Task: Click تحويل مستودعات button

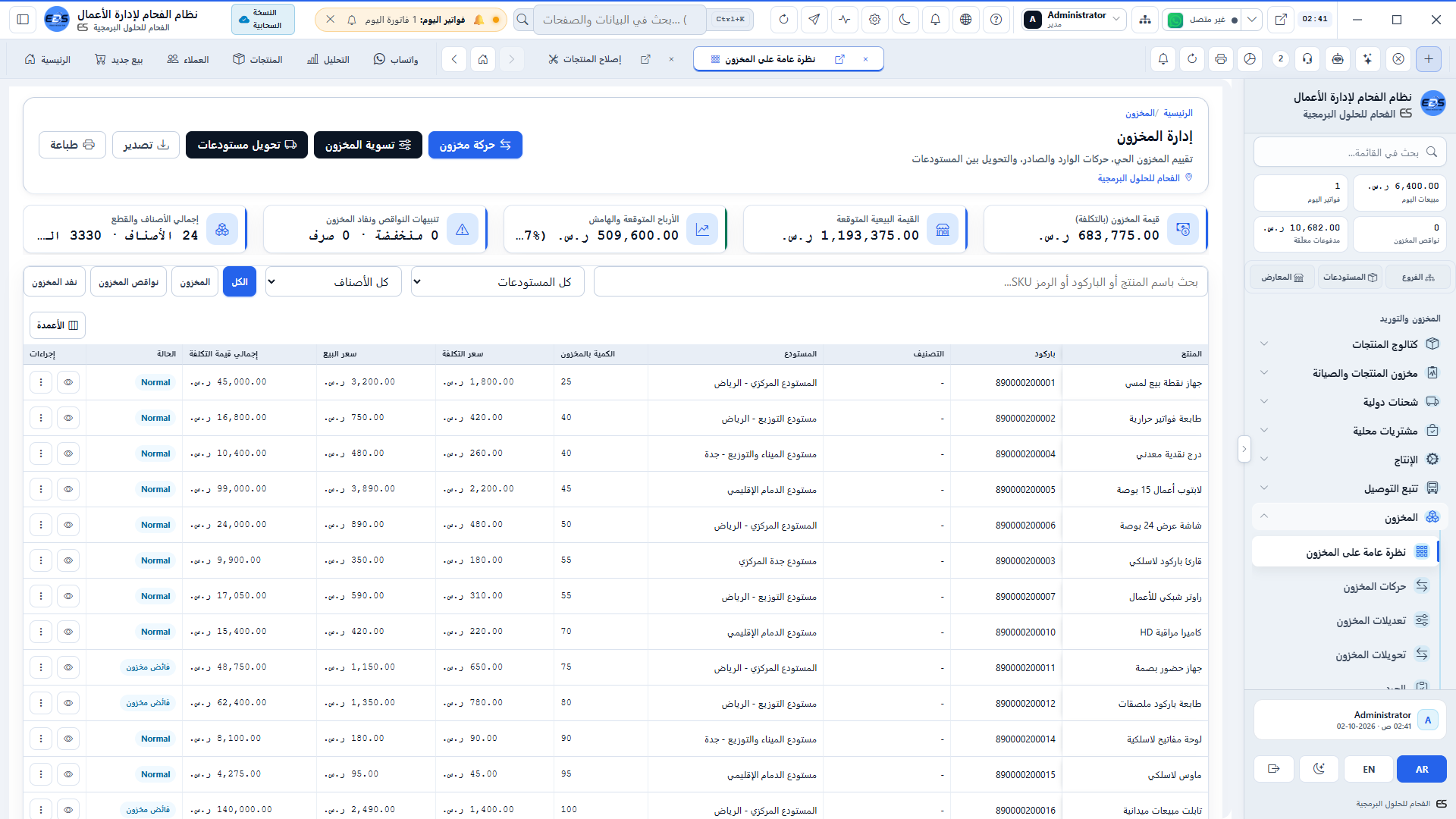Action: 246,145
